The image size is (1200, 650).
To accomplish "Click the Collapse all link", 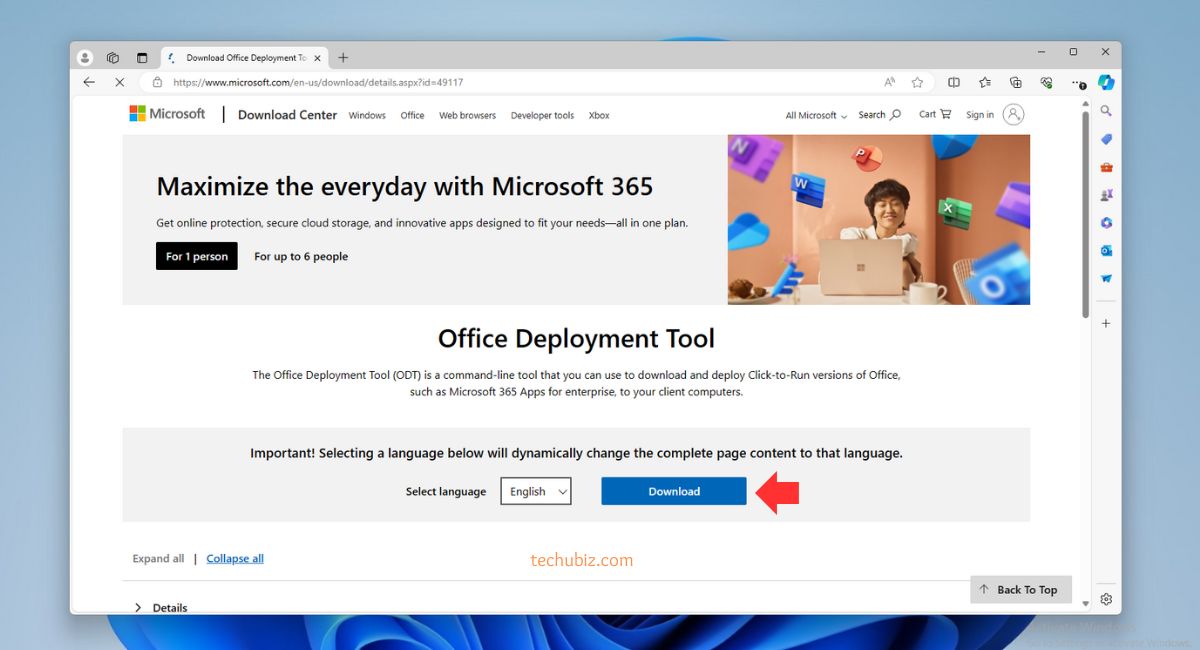I will 235,559.
